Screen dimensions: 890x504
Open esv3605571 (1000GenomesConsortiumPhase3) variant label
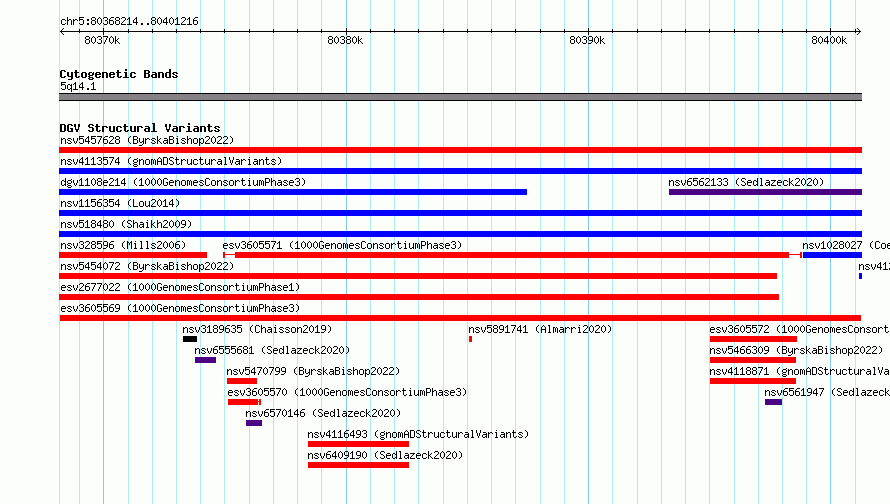[342, 245]
